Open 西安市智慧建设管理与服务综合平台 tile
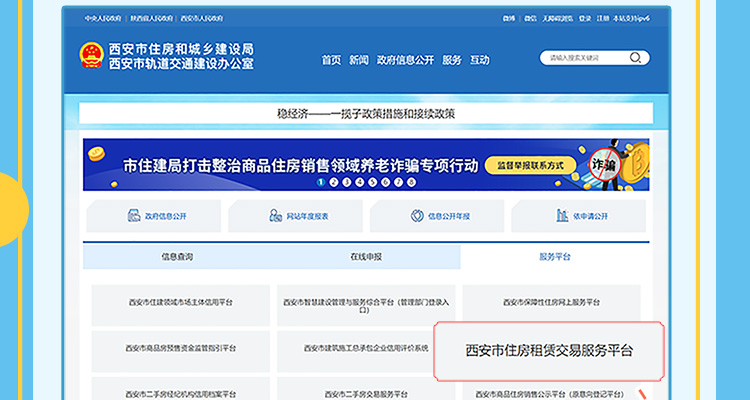 click(x=366, y=305)
